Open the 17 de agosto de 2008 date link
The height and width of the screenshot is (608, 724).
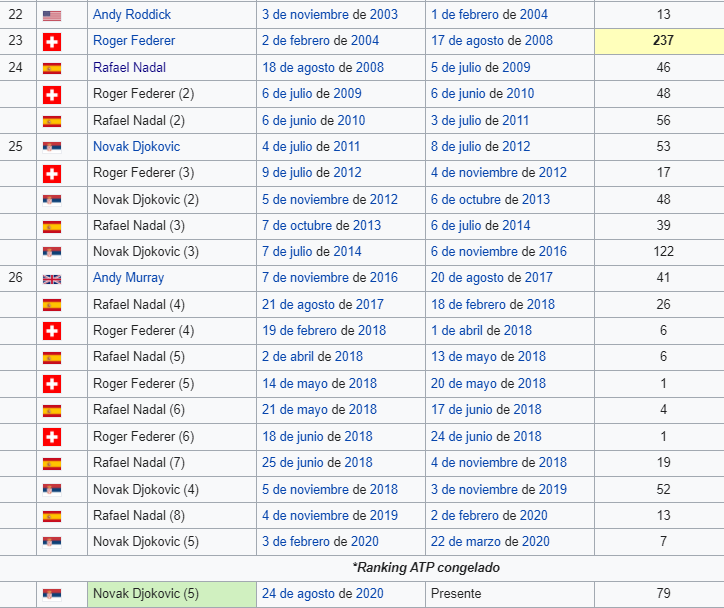[492, 41]
